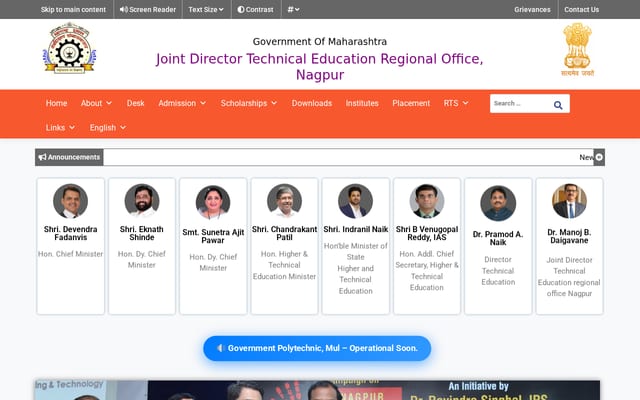Expand the About menu
This screenshot has height=400, width=640.
coord(96,103)
